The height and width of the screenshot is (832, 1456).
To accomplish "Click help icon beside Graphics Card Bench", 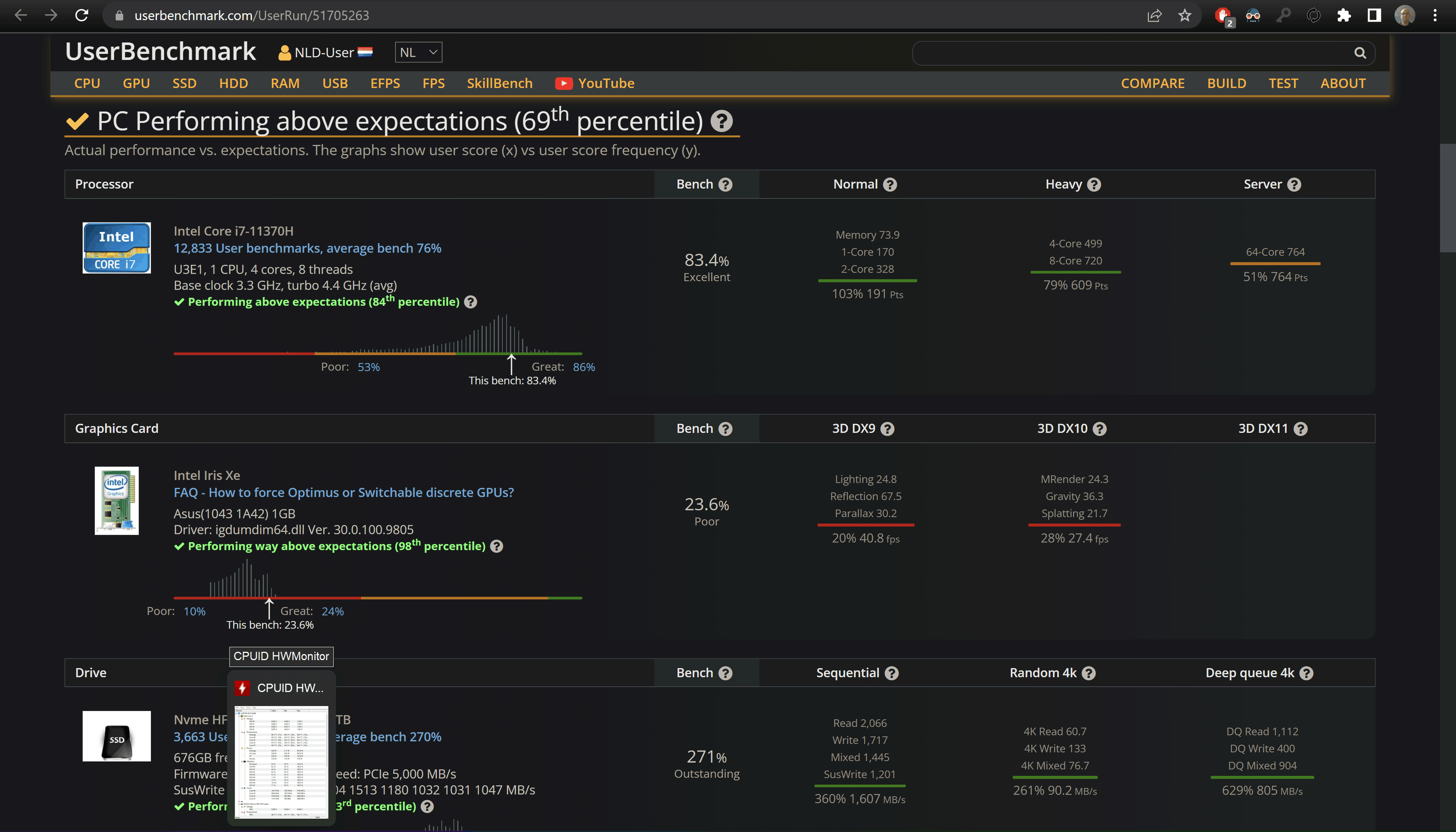I will 725,429.
